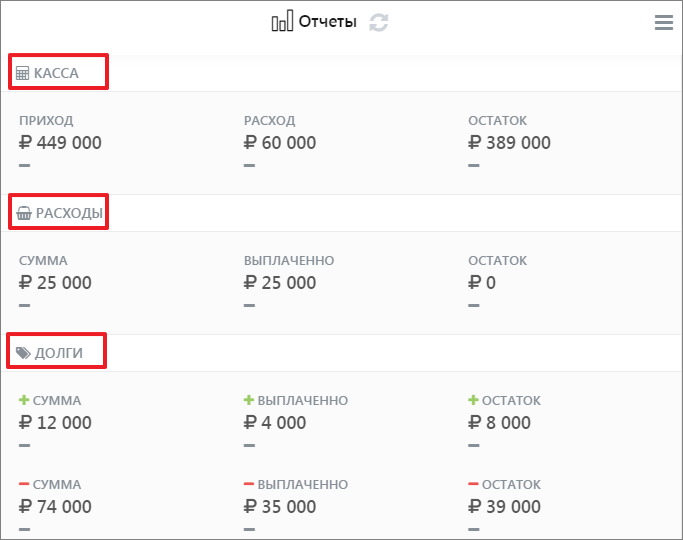Select the positive debt total ₽ 12 000
This screenshot has width=683, height=540.
click(55, 423)
